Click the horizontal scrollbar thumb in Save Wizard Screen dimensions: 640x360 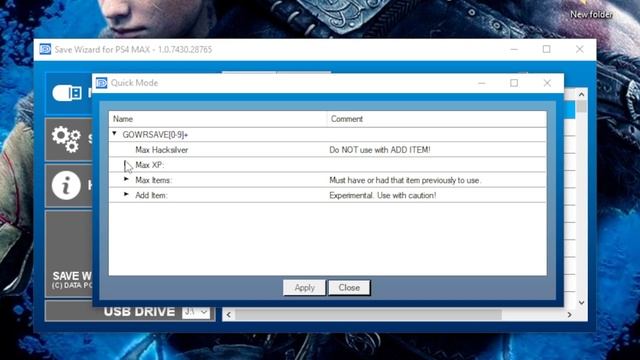point(369,315)
